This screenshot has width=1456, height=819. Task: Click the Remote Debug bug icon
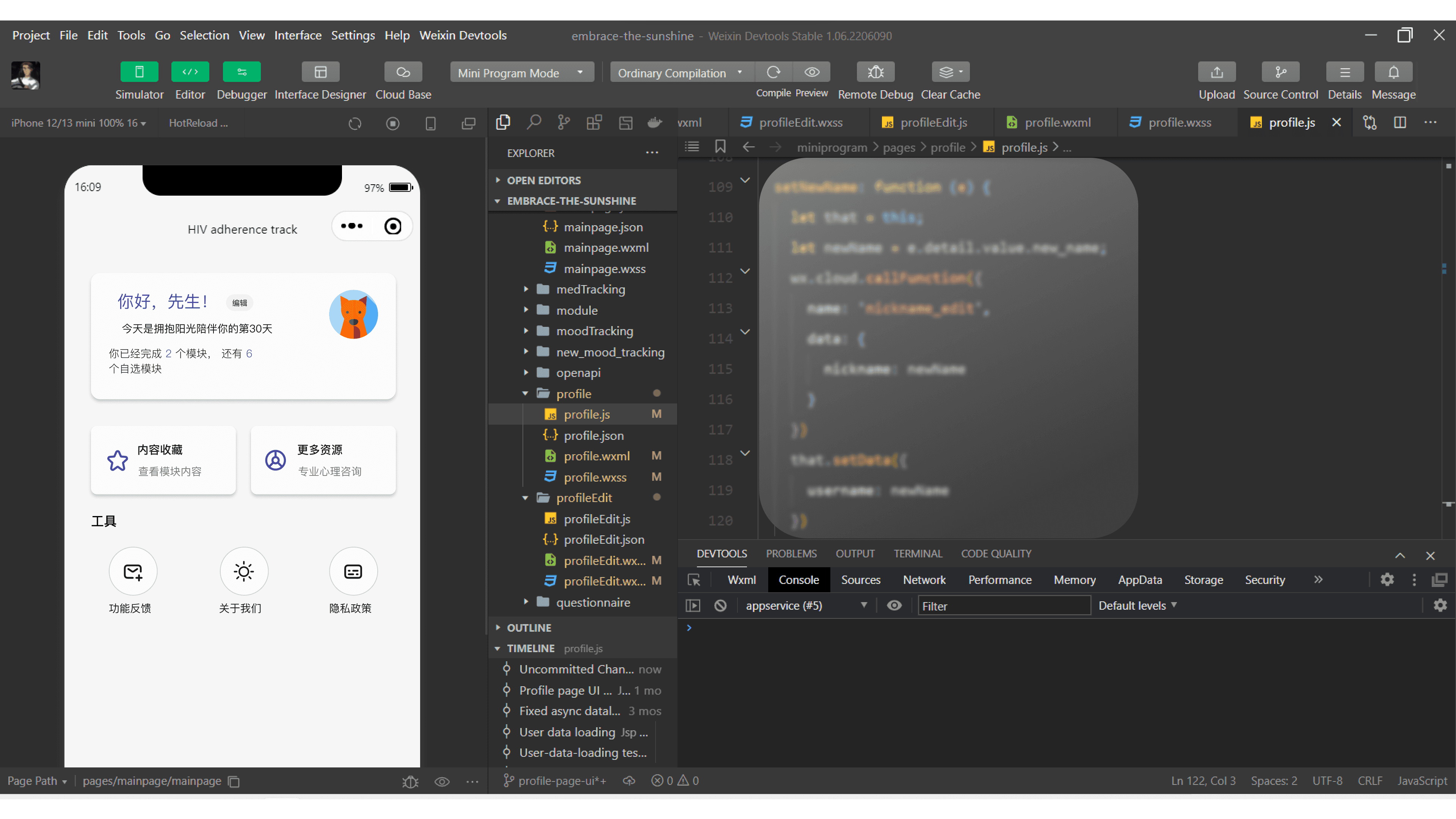875,72
